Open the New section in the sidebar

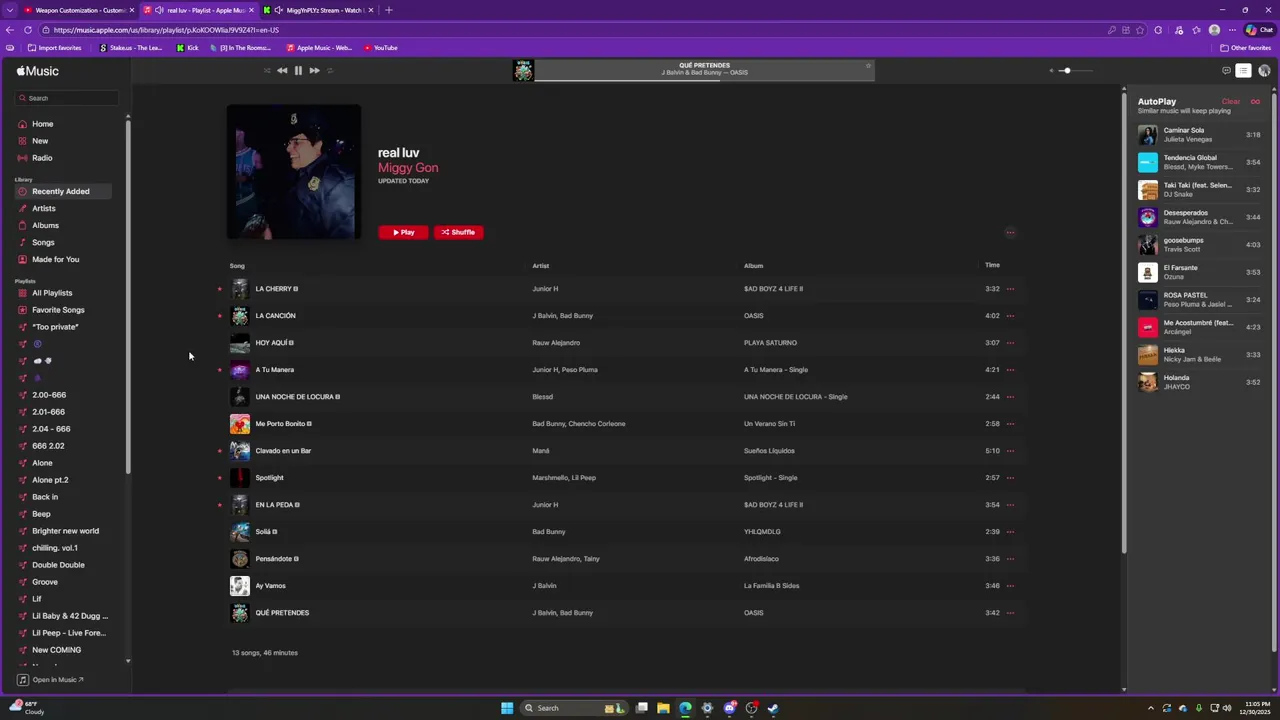pyautogui.click(x=40, y=141)
